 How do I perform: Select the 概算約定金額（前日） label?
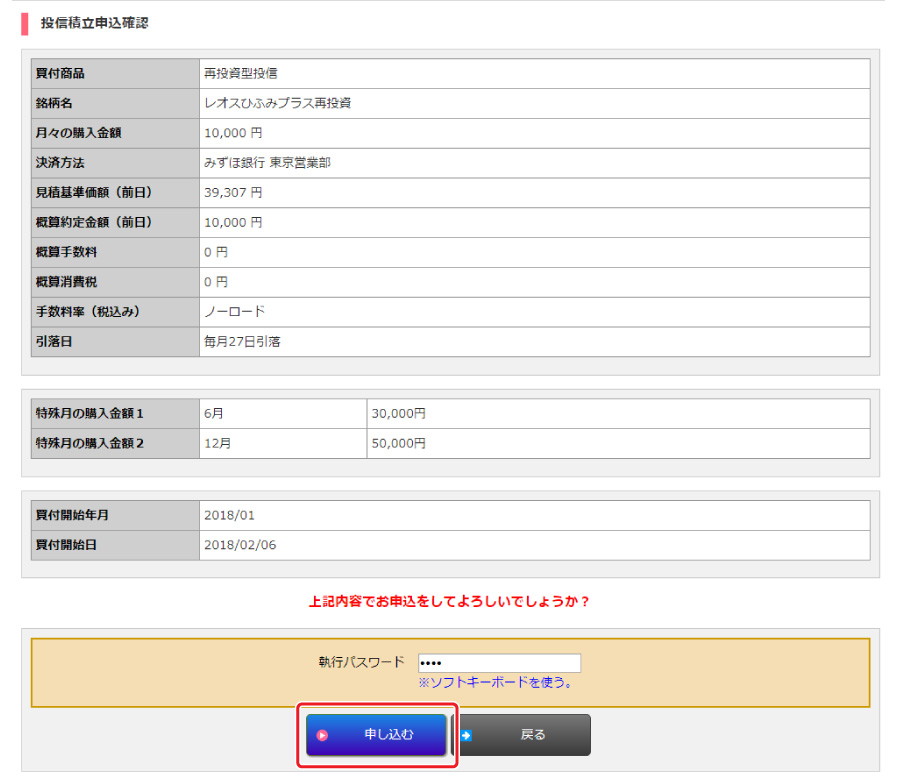coord(94,223)
